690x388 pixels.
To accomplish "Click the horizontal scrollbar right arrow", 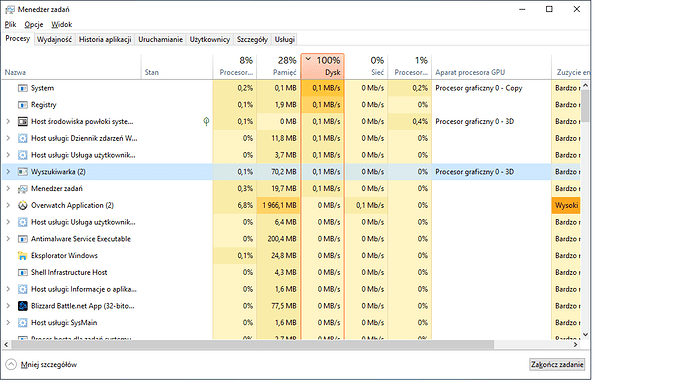I will (x=576, y=344).
